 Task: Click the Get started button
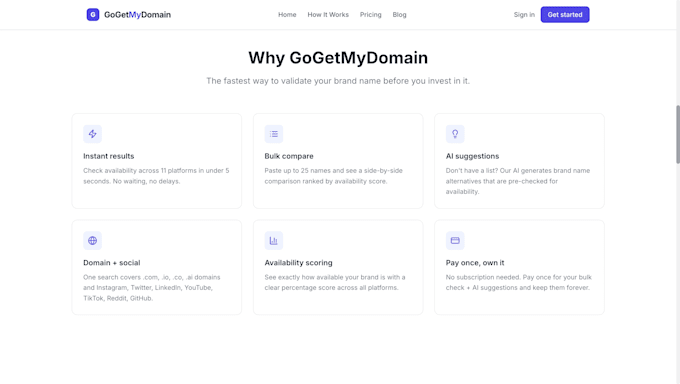[565, 15]
